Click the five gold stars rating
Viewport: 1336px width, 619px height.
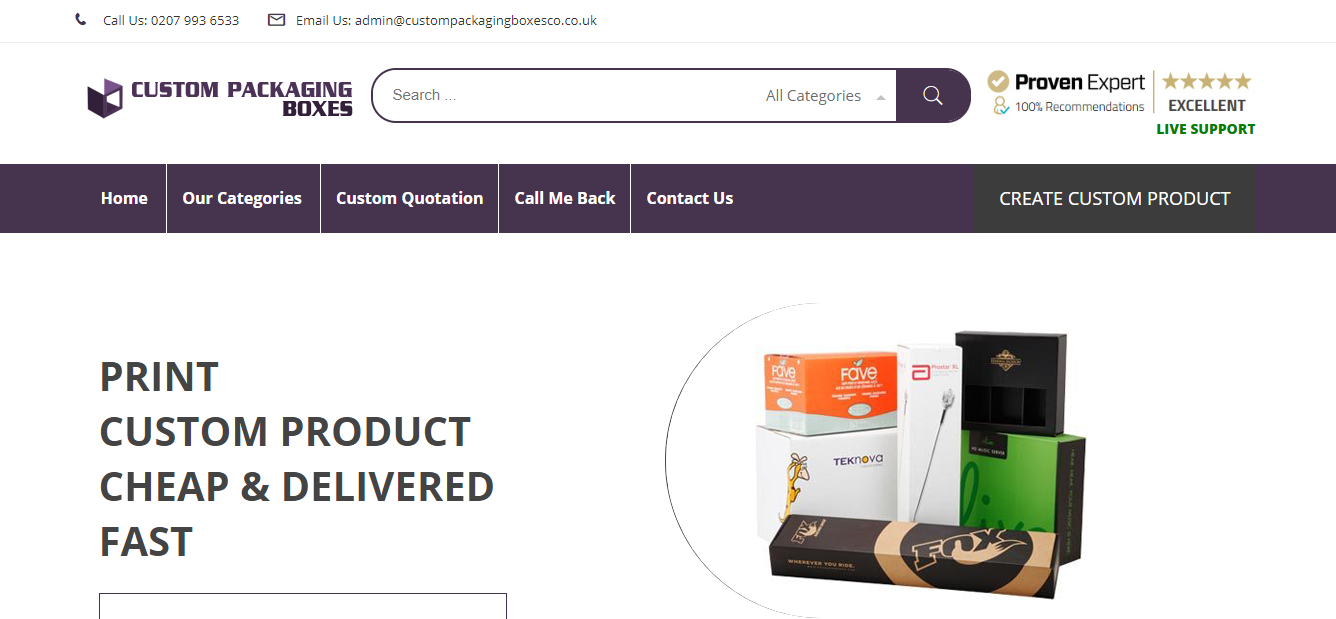click(x=1206, y=81)
